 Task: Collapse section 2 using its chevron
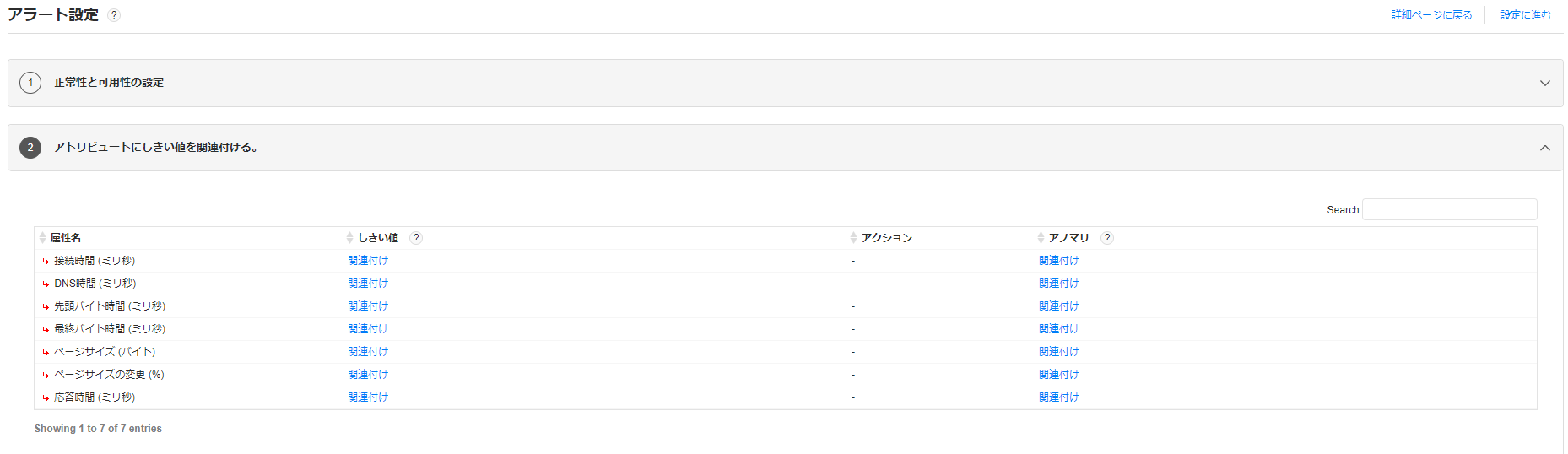pos(1544,148)
